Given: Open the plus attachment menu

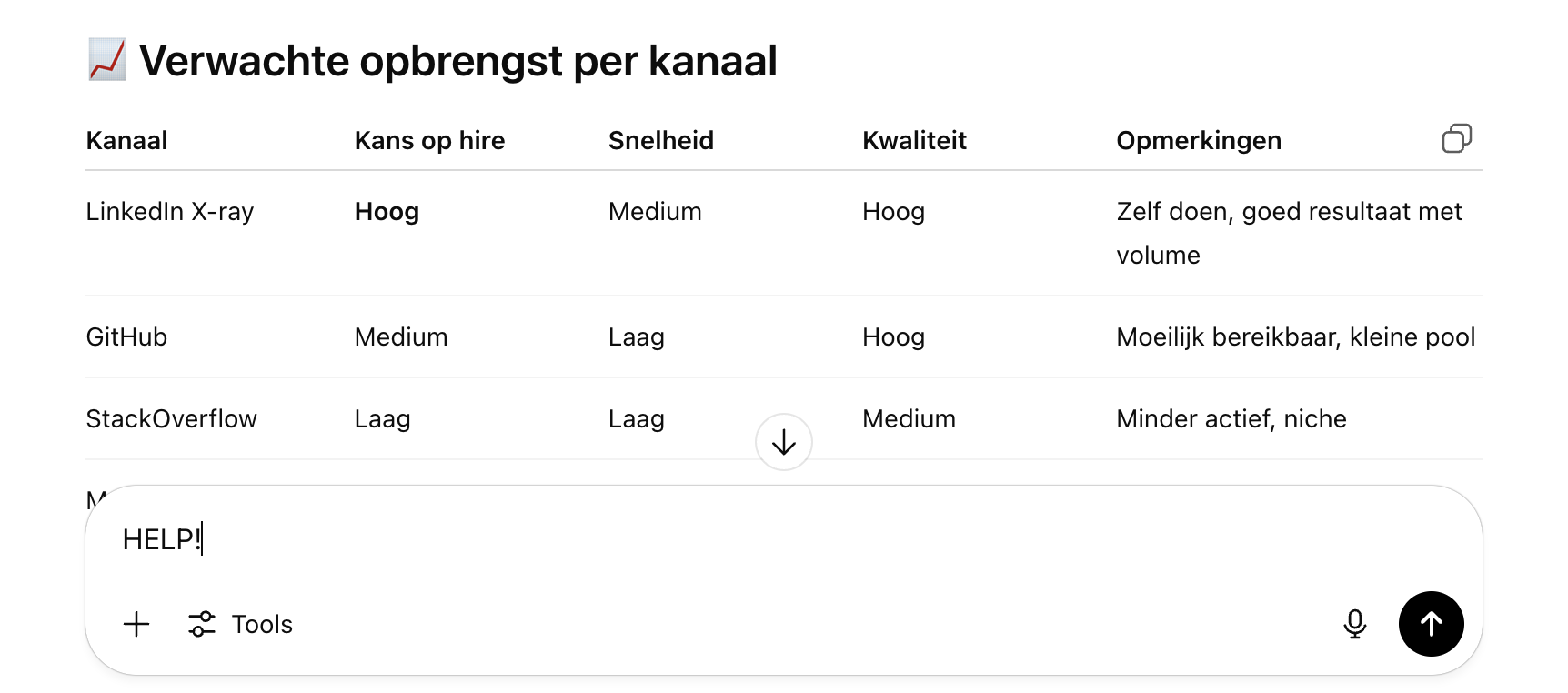Looking at the screenshot, I should click(136, 624).
